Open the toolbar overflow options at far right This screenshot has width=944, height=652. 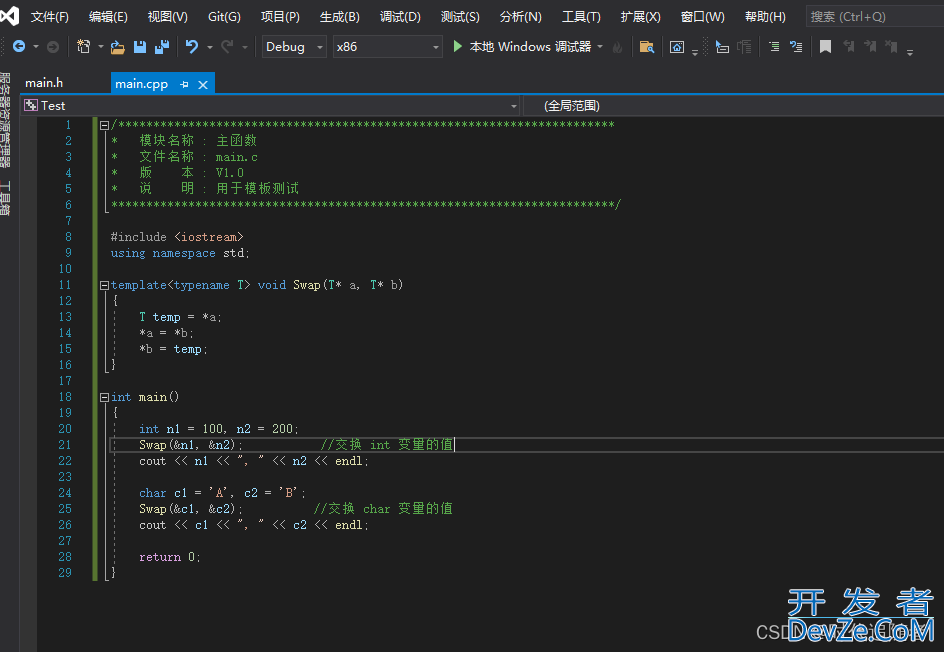pos(910,52)
